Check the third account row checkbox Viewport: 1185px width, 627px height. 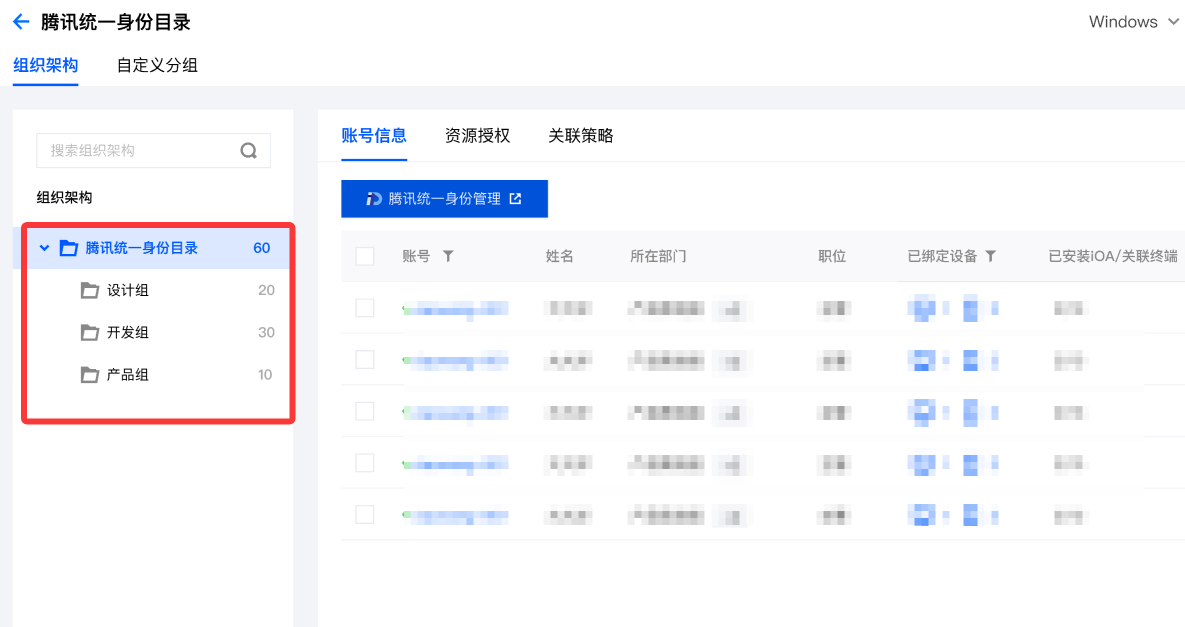click(365, 411)
